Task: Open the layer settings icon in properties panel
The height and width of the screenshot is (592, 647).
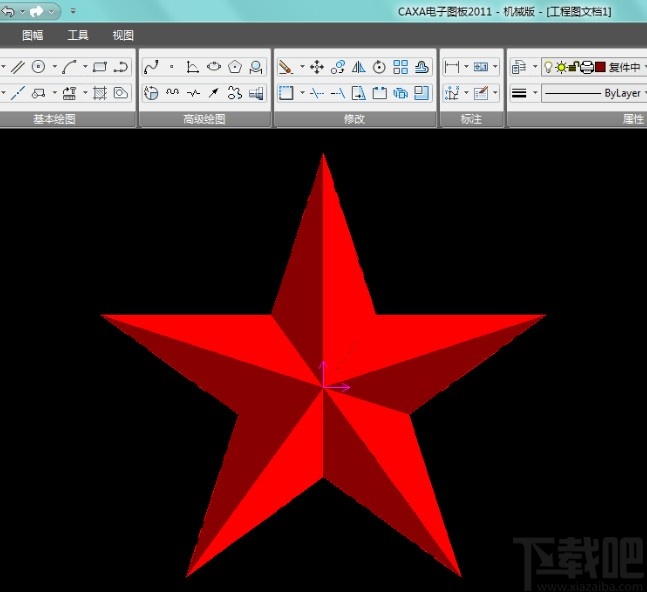Action: [x=519, y=67]
